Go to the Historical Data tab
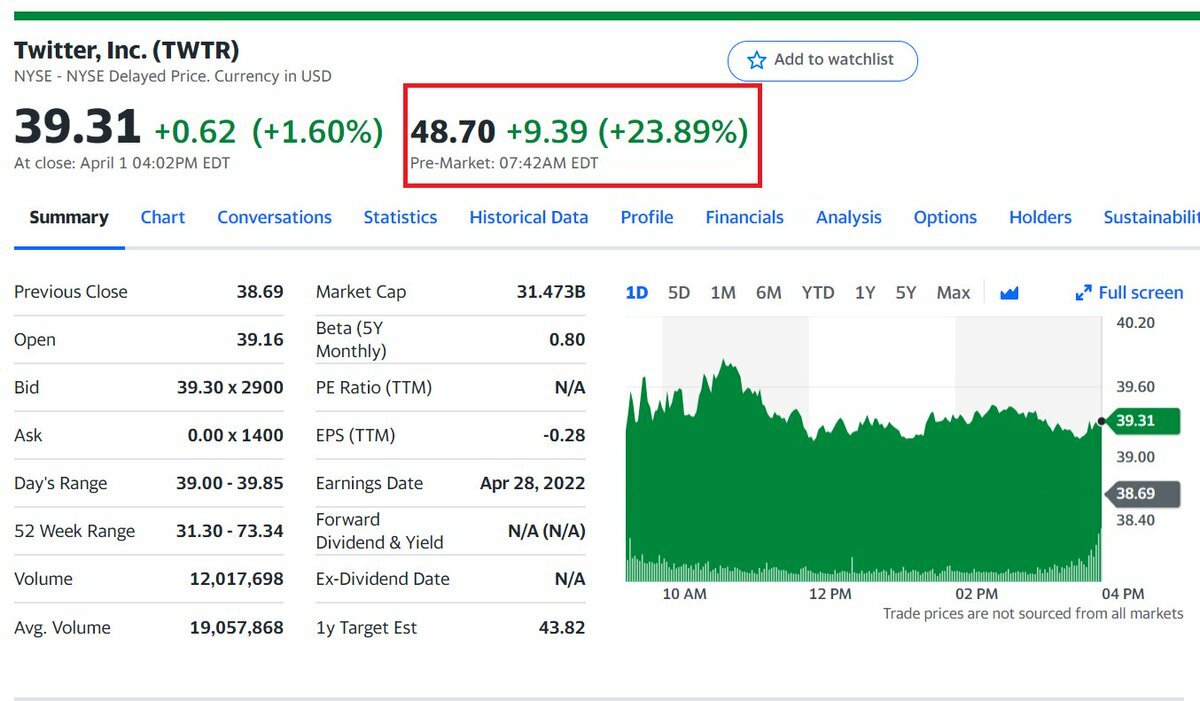 528,217
